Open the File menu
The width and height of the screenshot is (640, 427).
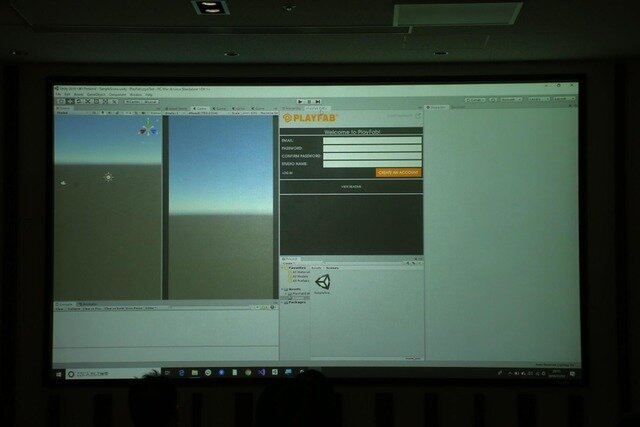tap(59, 94)
